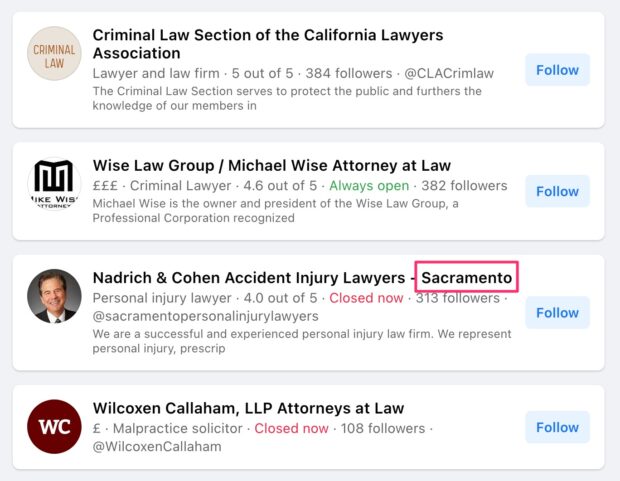Open Wilcoxen Callaham, LLP Attorneys at Law title
The width and height of the screenshot is (620, 481).
(x=248, y=408)
